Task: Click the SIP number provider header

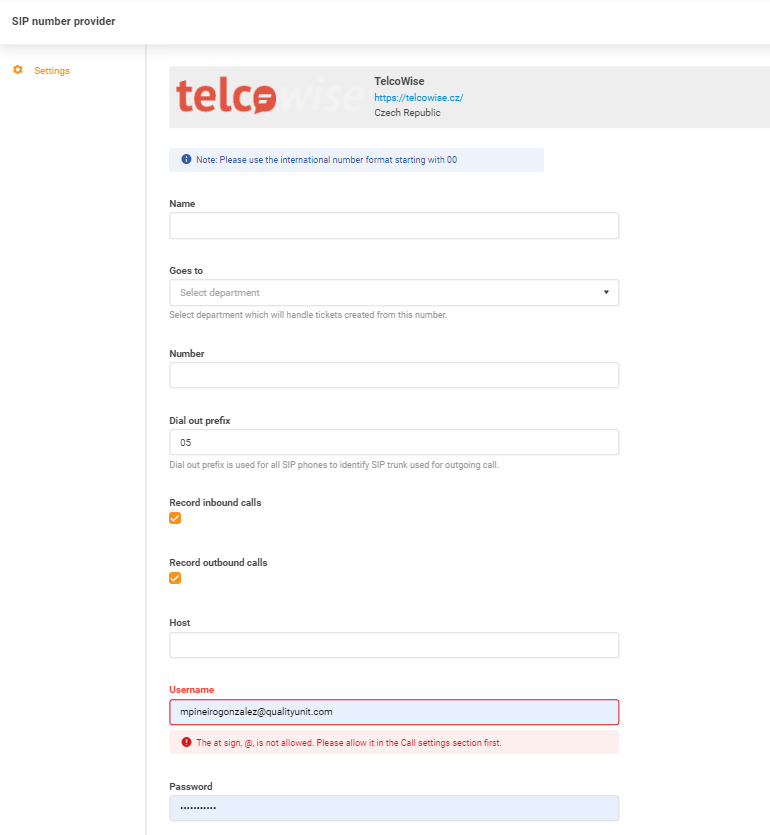Action: [63, 20]
